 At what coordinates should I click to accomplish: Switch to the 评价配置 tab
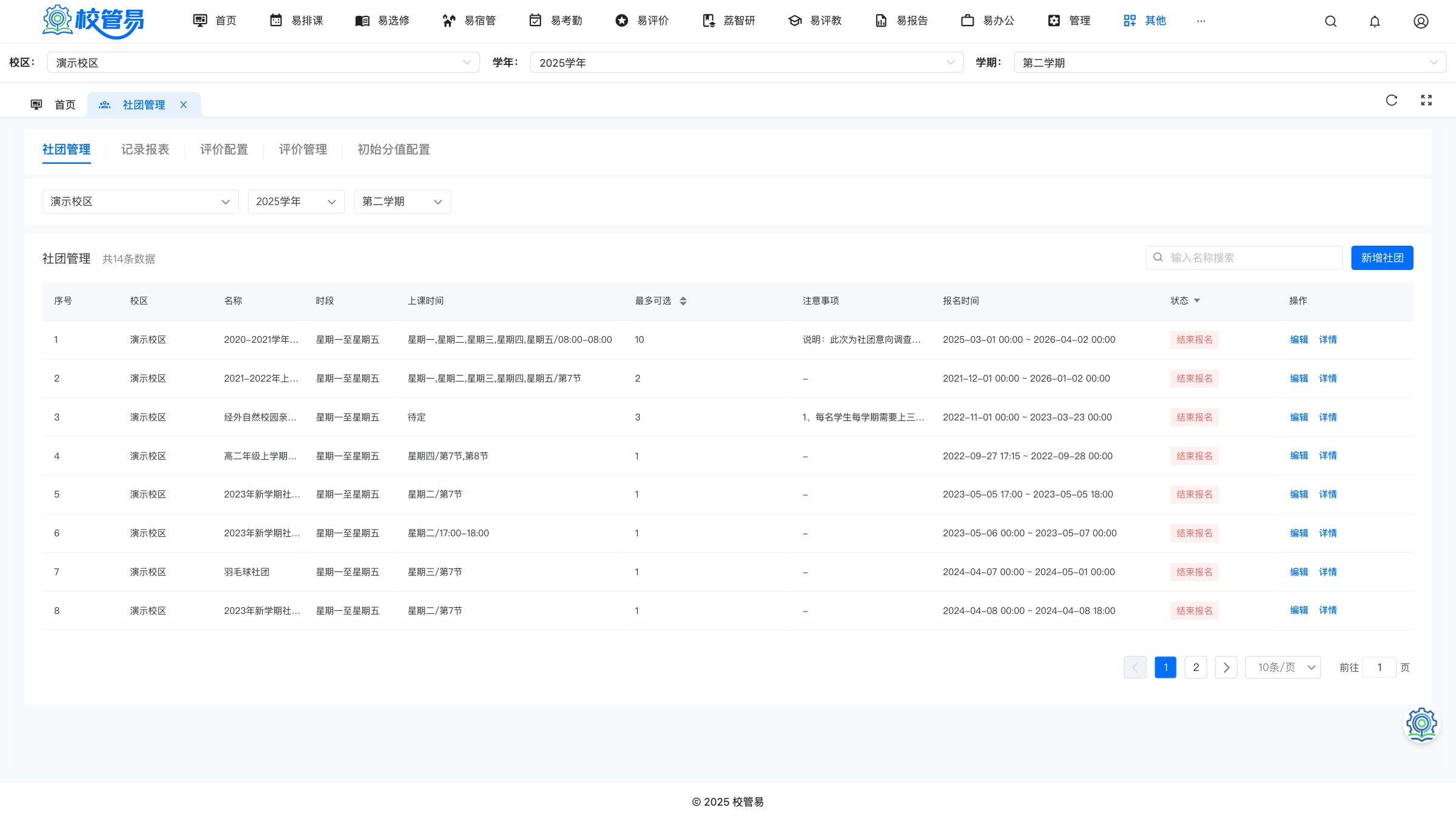pyautogui.click(x=224, y=149)
